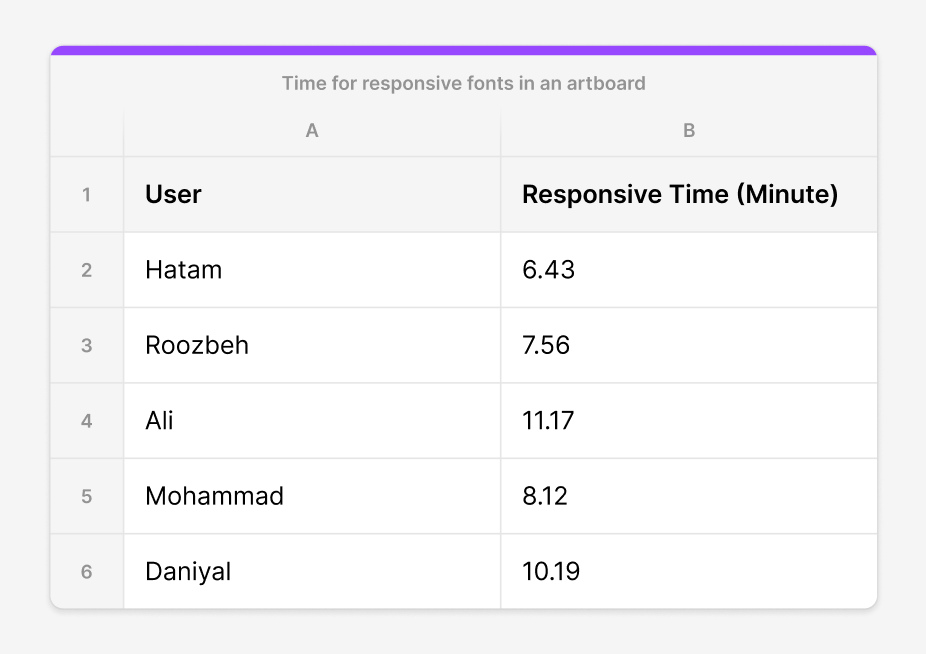
Task: Select row 2 header number
Action: (87, 270)
